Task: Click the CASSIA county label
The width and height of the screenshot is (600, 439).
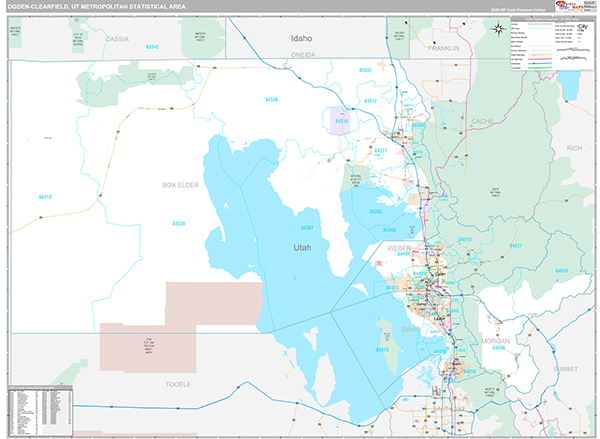Action: point(118,39)
